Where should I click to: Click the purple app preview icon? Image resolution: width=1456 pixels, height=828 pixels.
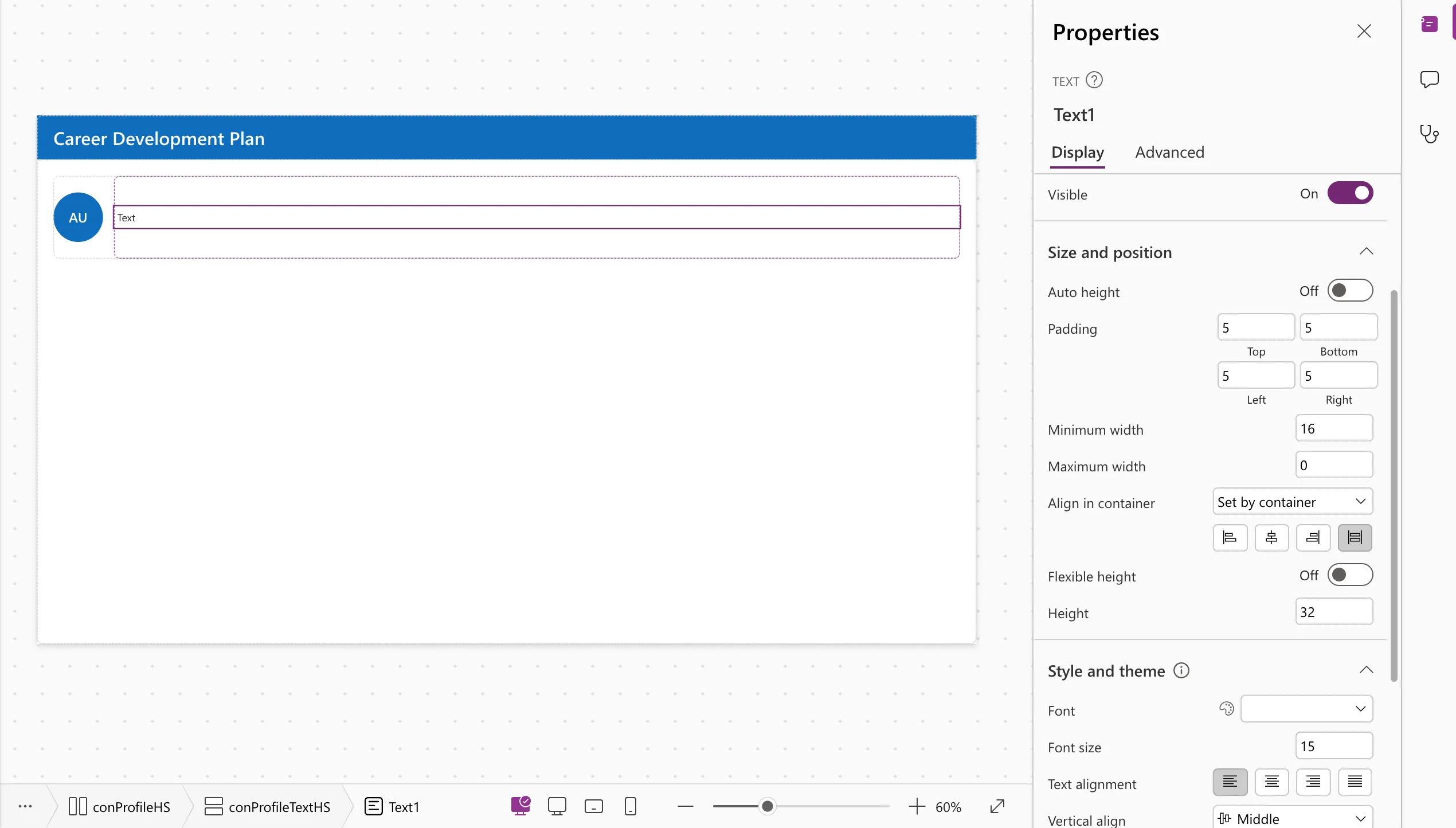(x=520, y=806)
